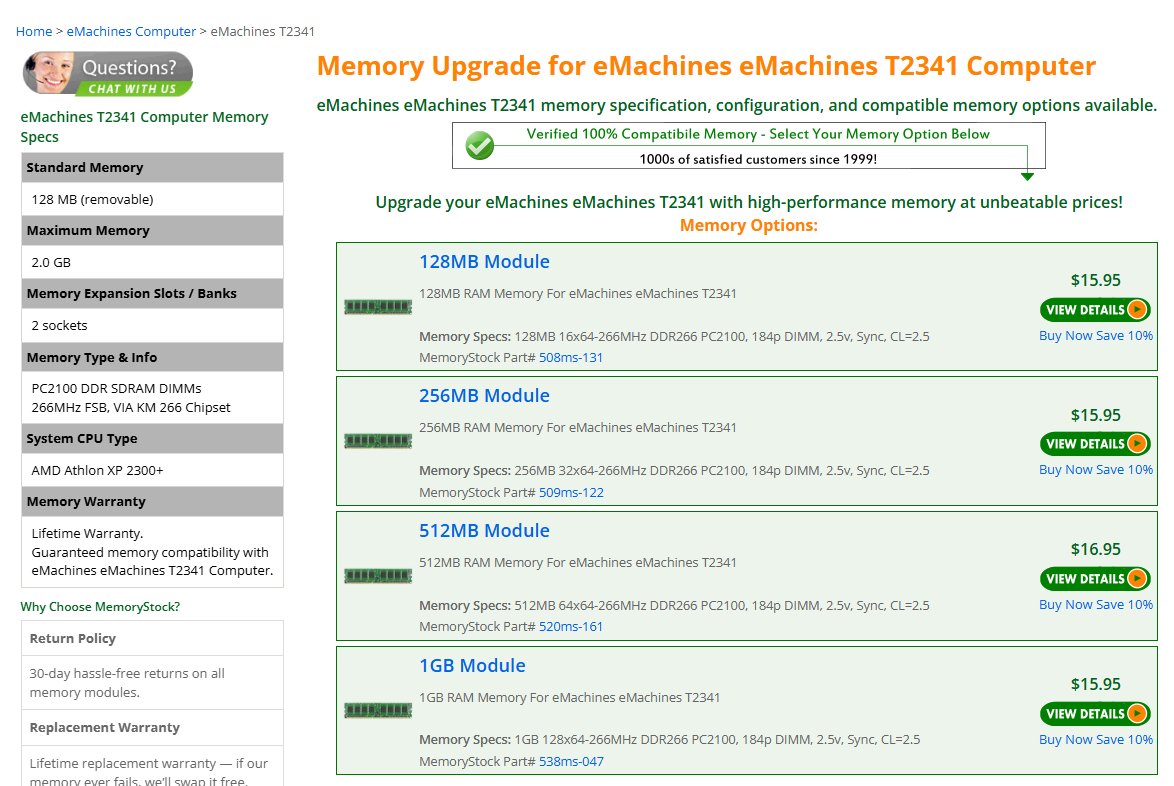Image resolution: width=1174 pixels, height=786 pixels.
Task: Click the Memory Type & Info header
Action: (152, 357)
